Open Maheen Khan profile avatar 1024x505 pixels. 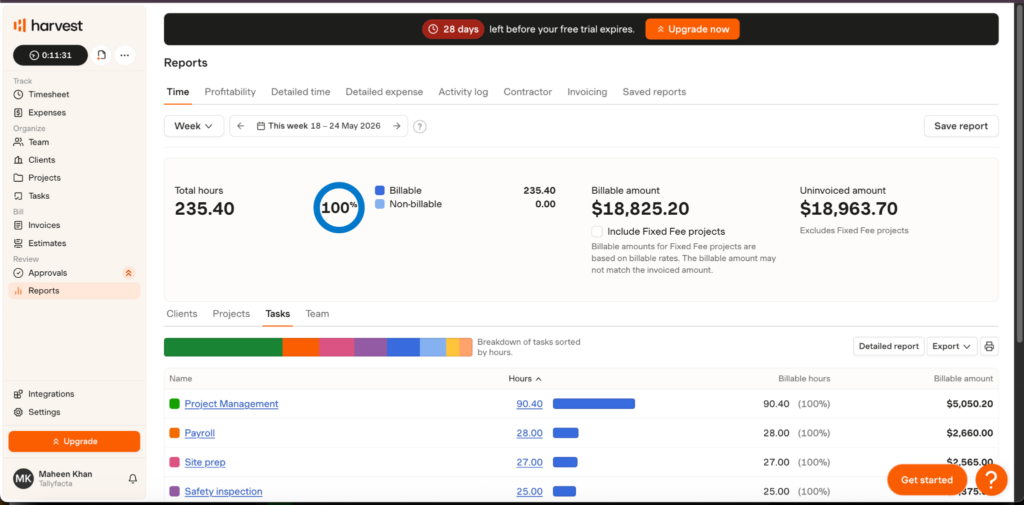pyautogui.click(x=23, y=479)
